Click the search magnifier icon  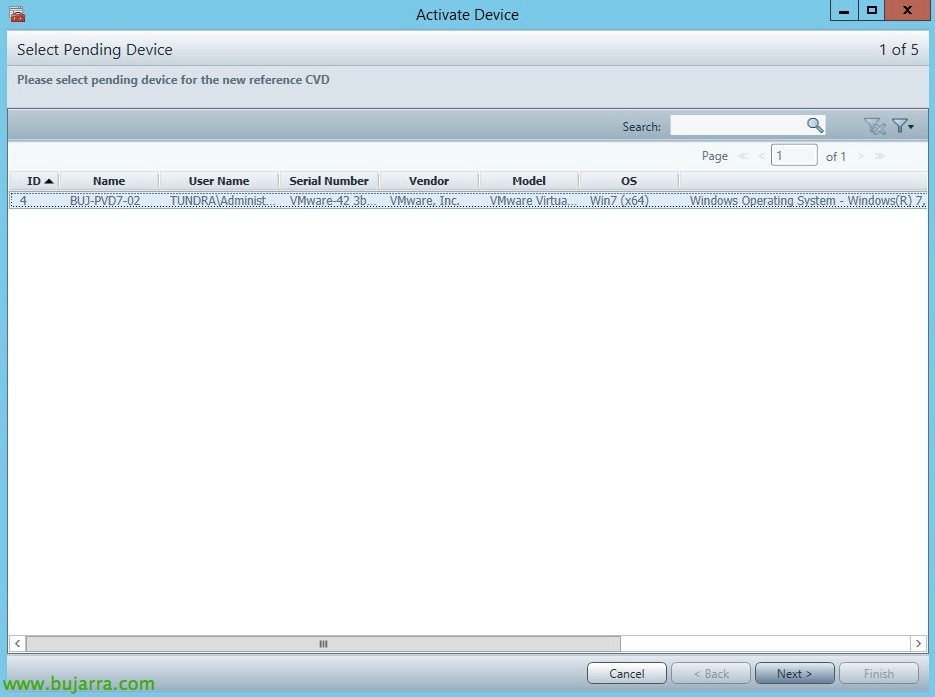(x=815, y=125)
